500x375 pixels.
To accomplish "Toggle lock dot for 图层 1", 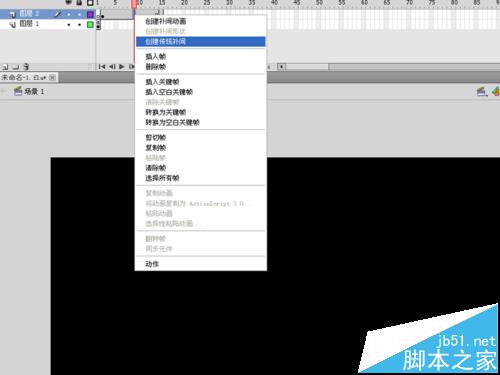I will coord(79,24).
